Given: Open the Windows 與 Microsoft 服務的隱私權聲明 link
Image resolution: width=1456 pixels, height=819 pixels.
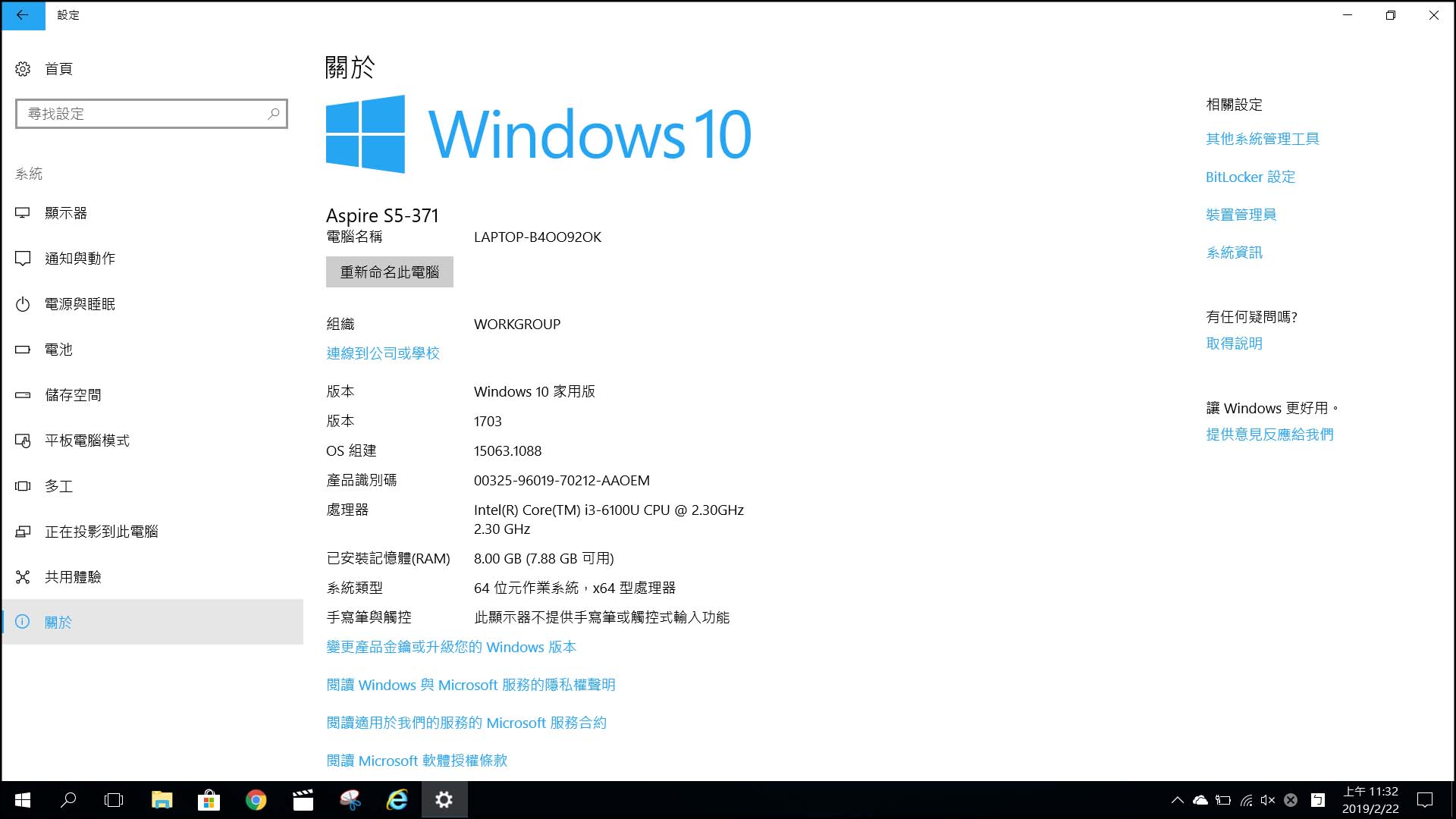Looking at the screenshot, I should [x=471, y=685].
